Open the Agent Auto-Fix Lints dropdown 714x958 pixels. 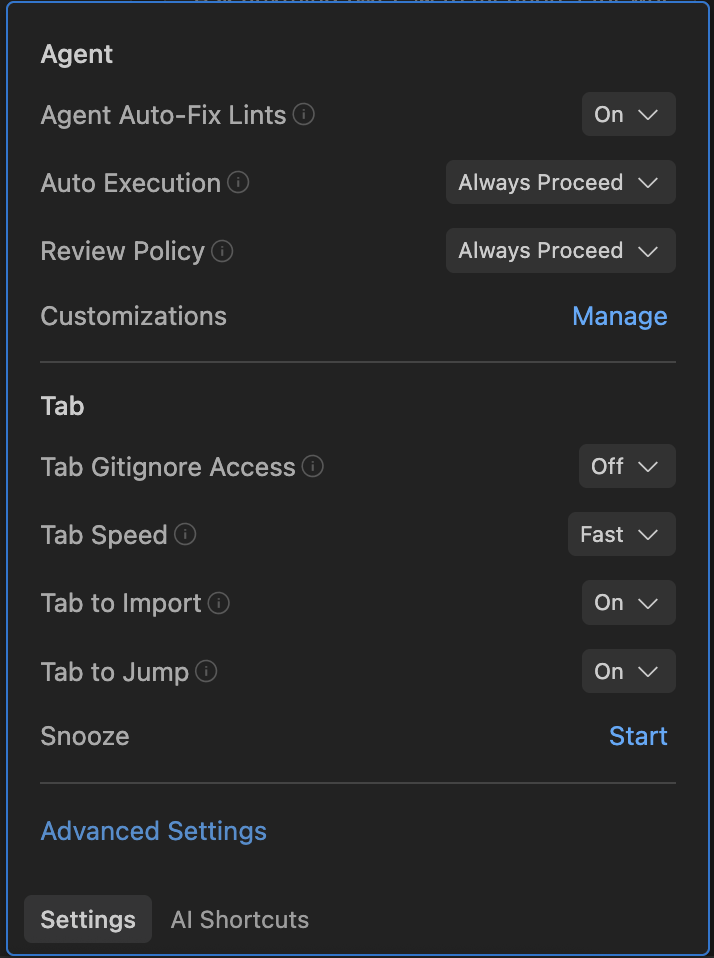pyautogui.click(x=628, y=114)
